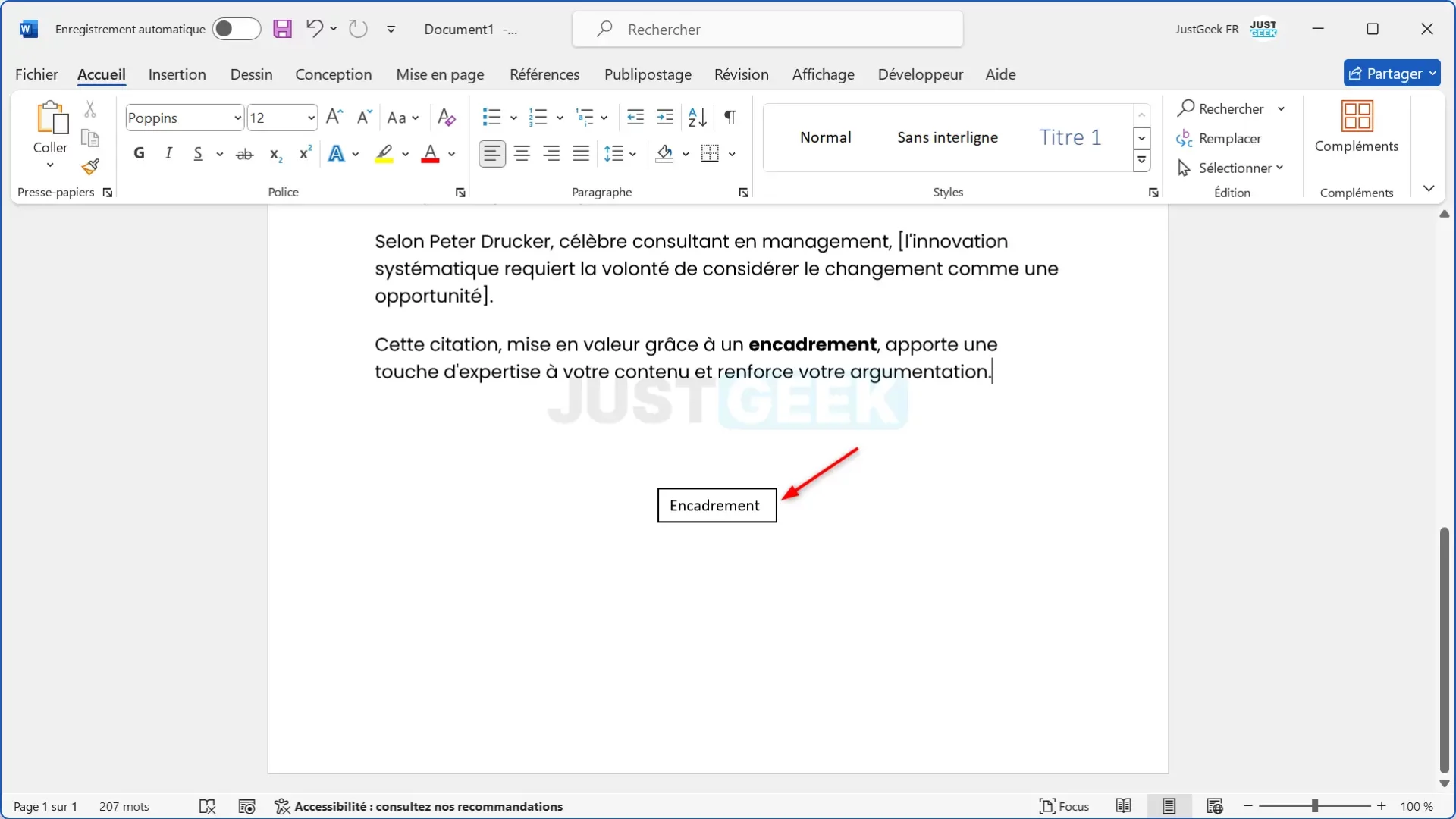
Task: Click the zoom slider handle
Action: click(1315, 806)
